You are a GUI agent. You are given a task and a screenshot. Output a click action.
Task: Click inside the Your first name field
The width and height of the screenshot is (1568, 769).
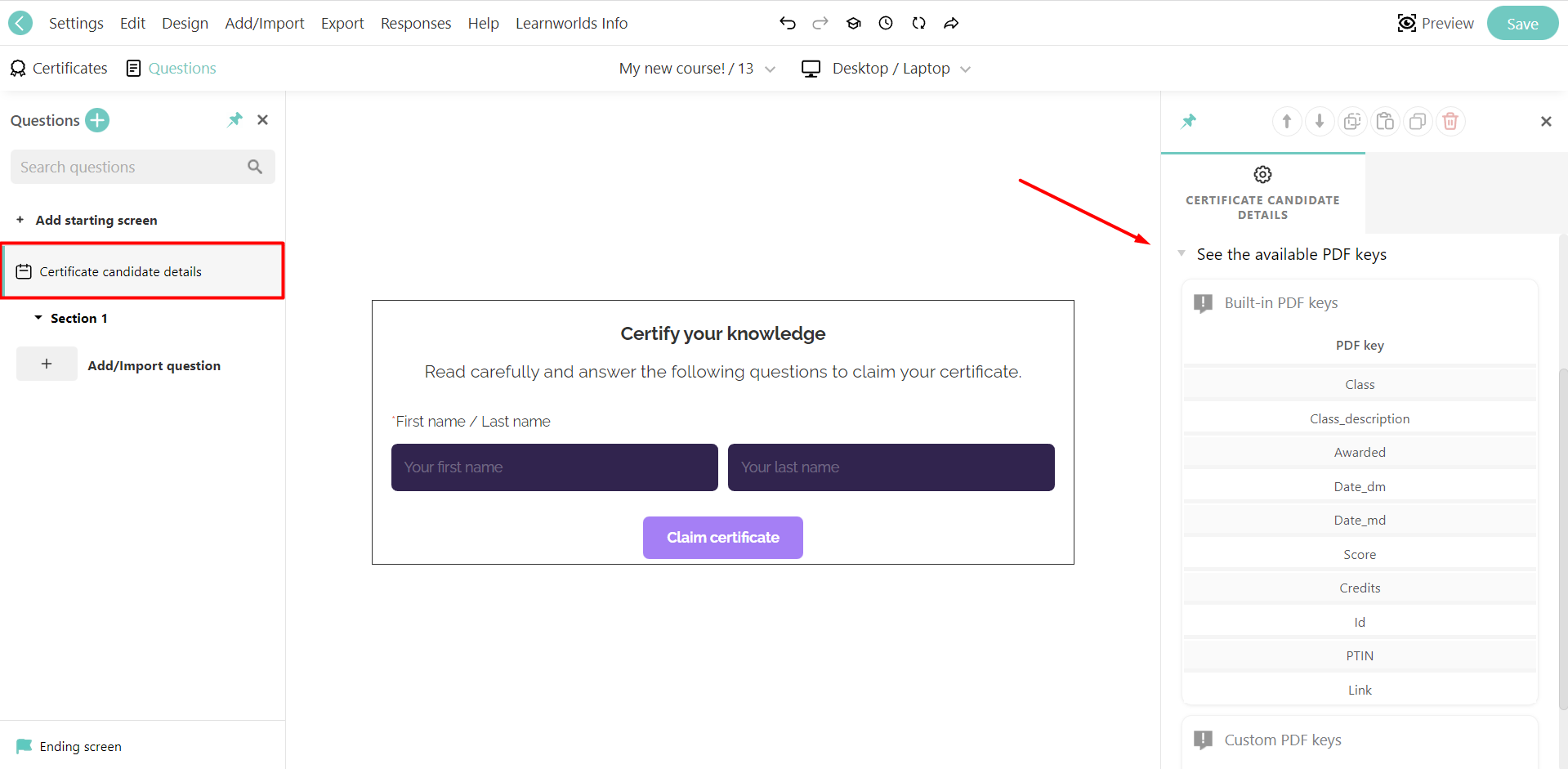554,467
